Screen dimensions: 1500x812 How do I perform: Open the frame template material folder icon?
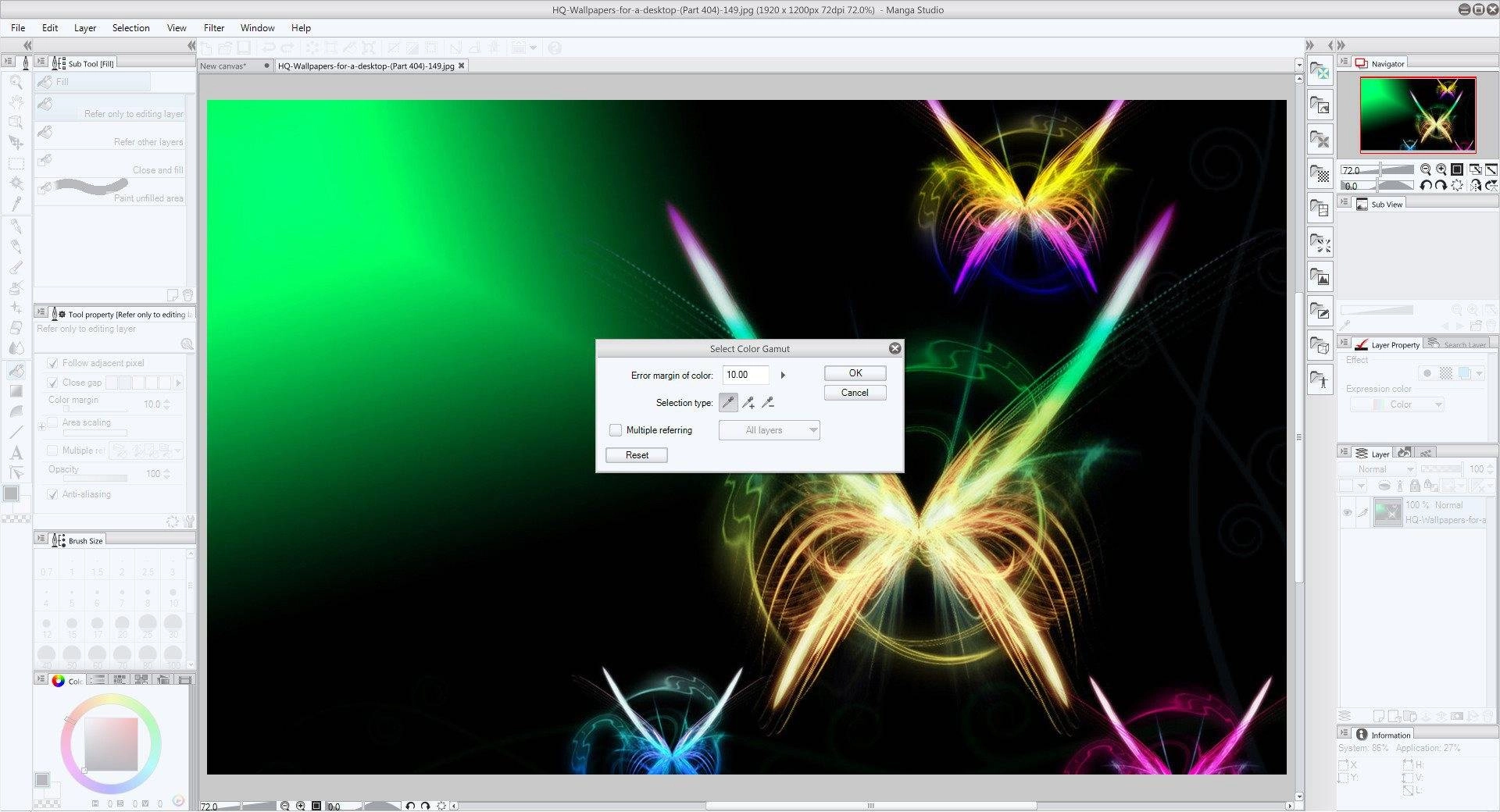[x=1320, y=208]
